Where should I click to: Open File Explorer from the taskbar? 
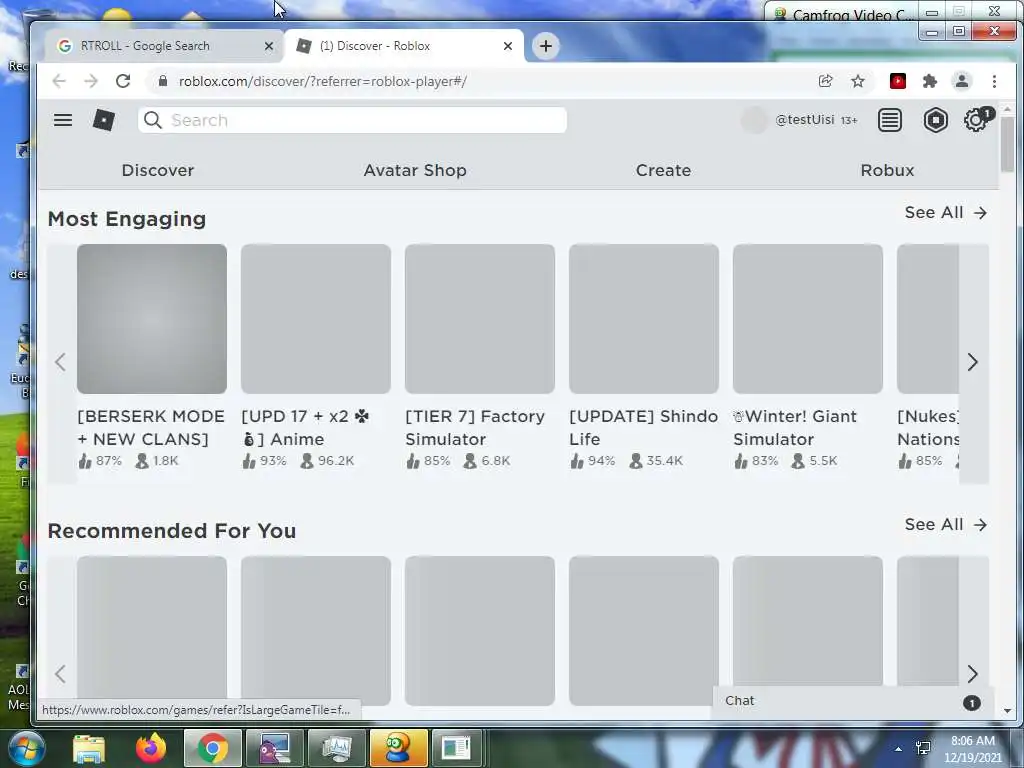(89, 748)
